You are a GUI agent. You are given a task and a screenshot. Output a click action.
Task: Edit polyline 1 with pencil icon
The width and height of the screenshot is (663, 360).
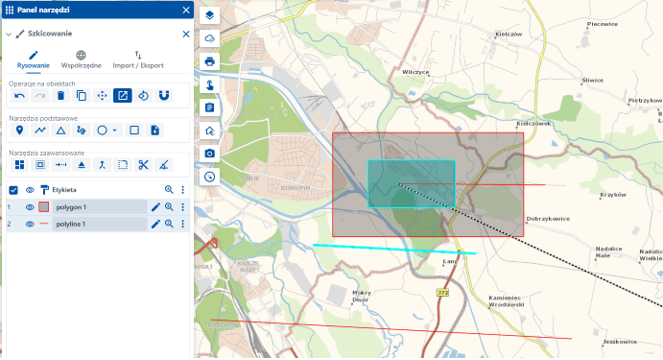click(x=156, y=224)
